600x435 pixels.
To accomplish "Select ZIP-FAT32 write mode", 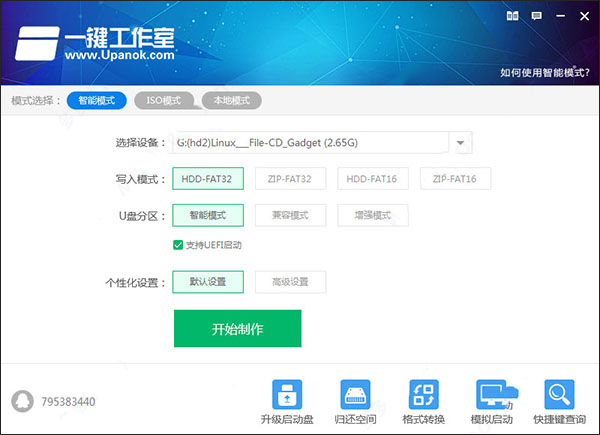I will tap(290, 179).
